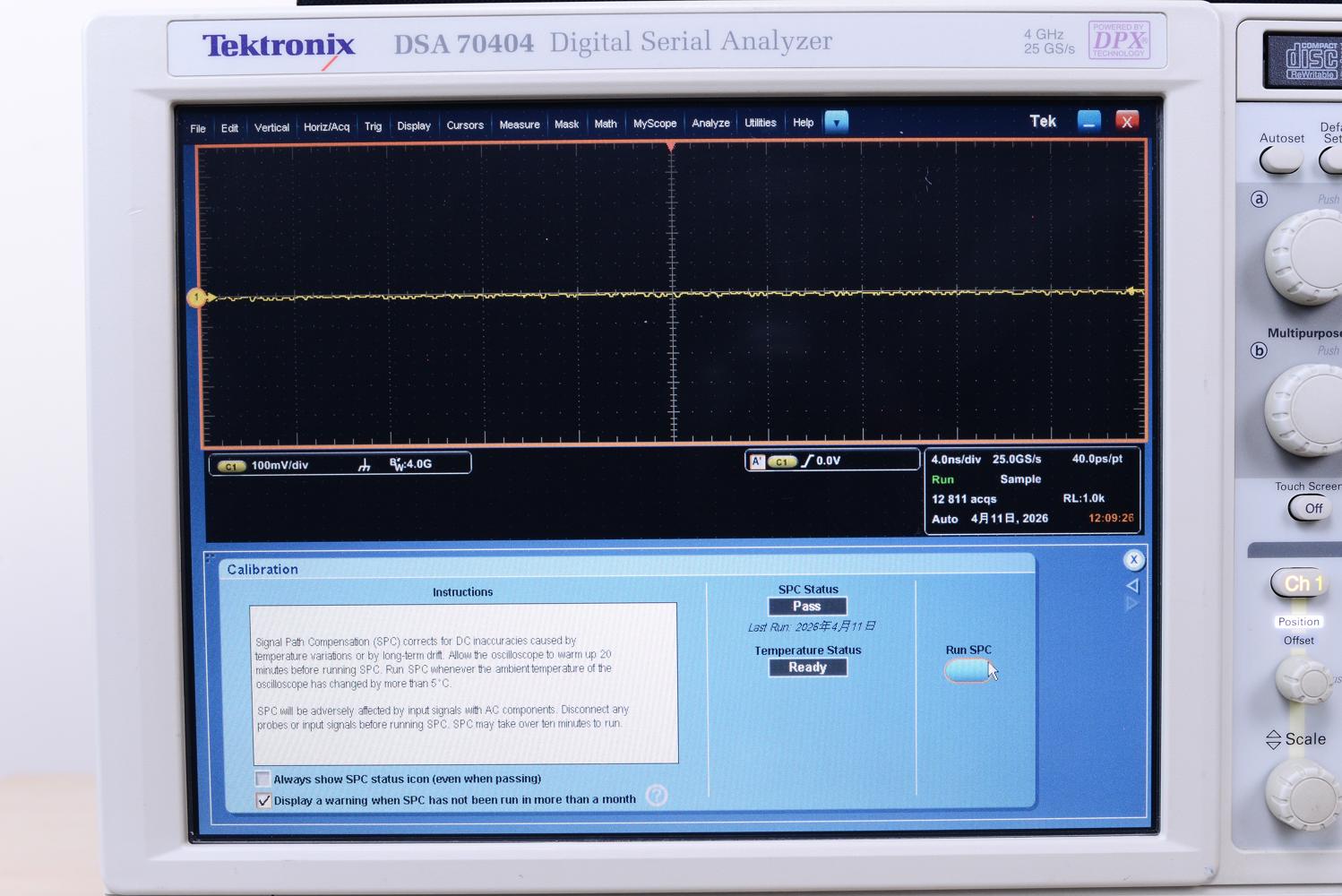Image resolution: width=1342 pixels, height=896 pixels.
Task: Open the MyScope menu
Action: click(x=655, y=124)
